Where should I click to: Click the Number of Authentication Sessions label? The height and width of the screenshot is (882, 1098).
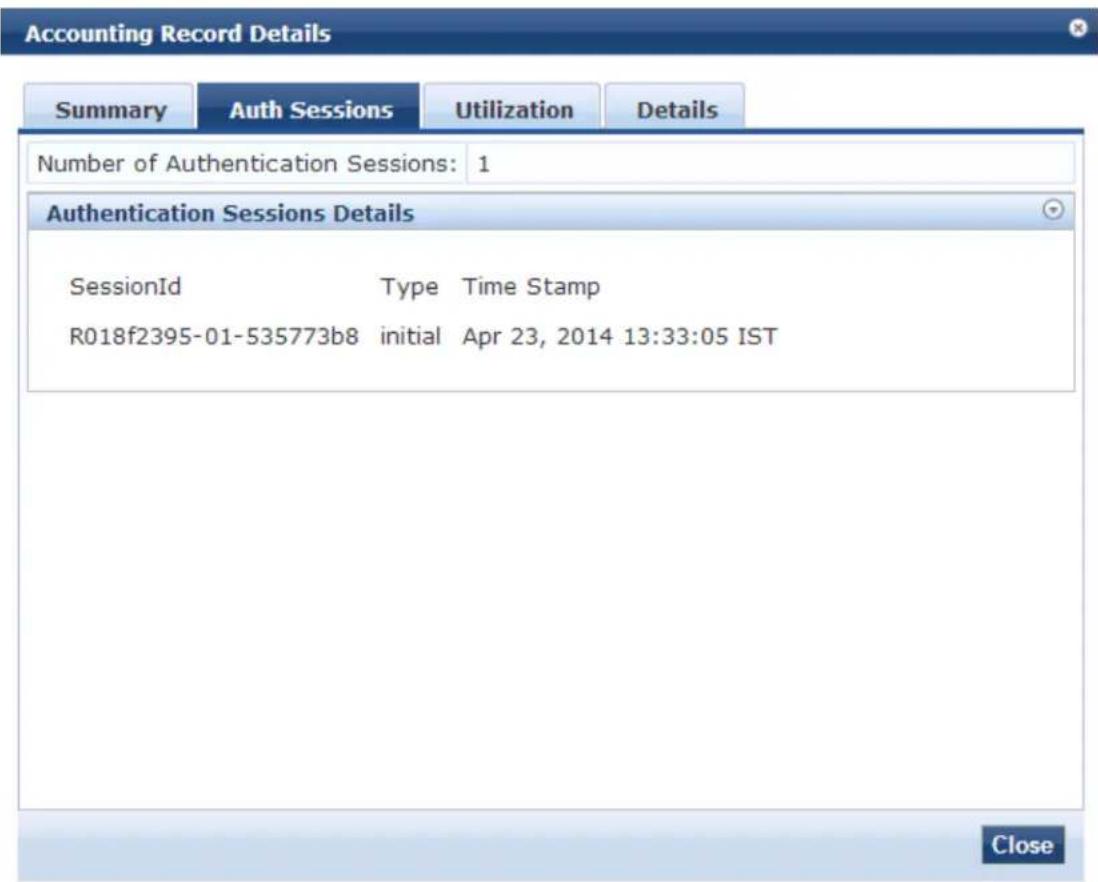[x=246, y=164]
